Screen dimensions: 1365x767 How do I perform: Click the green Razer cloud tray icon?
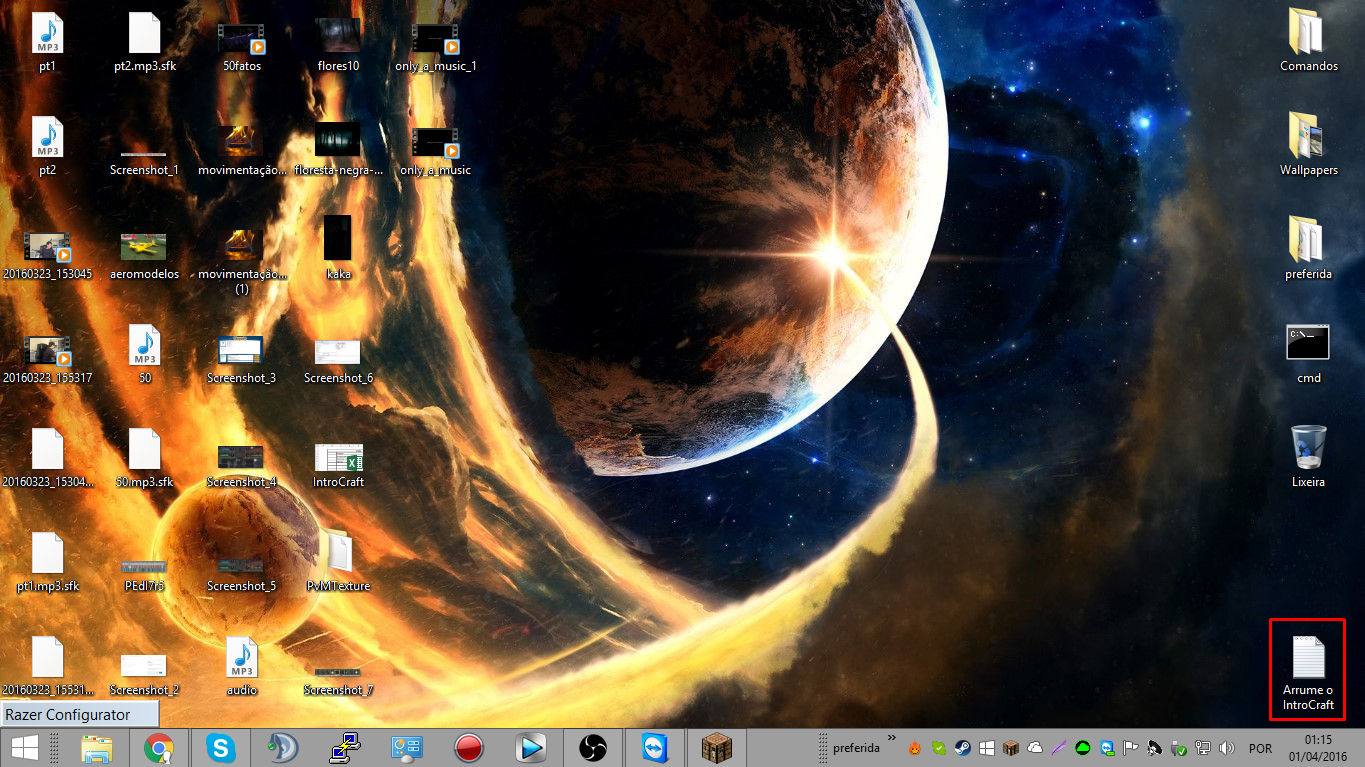tap(1083, 747)
